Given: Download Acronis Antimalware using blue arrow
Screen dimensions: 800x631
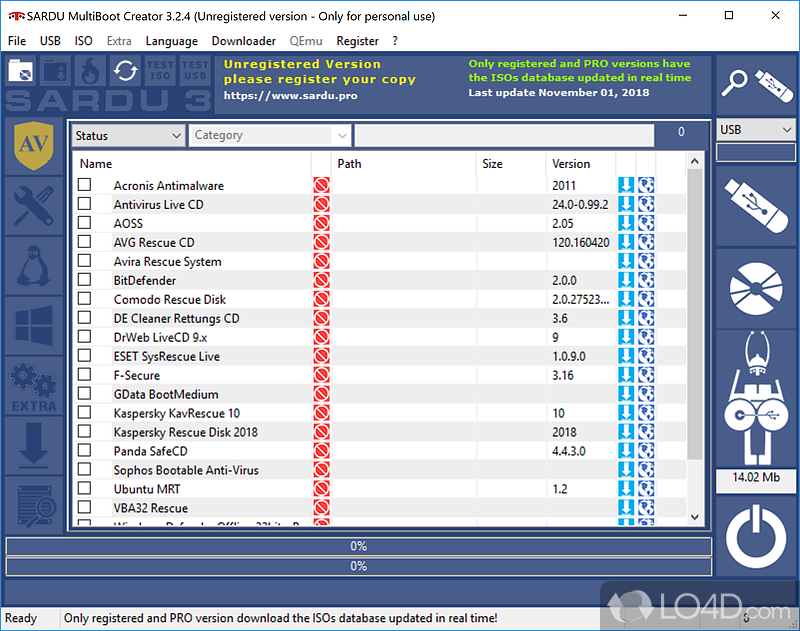Looking at the screenshot, I should point(626,185).
